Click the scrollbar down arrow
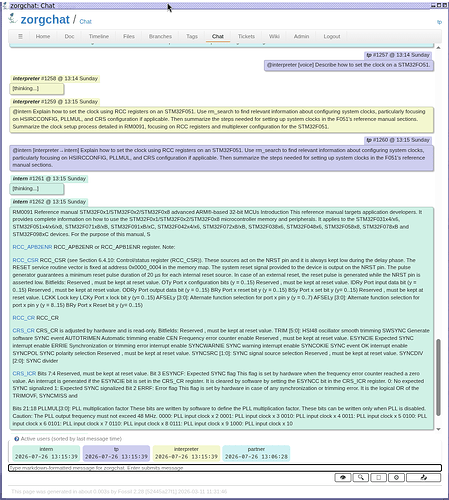This screenshot has height=500, width=449. (x=438, y=429)
